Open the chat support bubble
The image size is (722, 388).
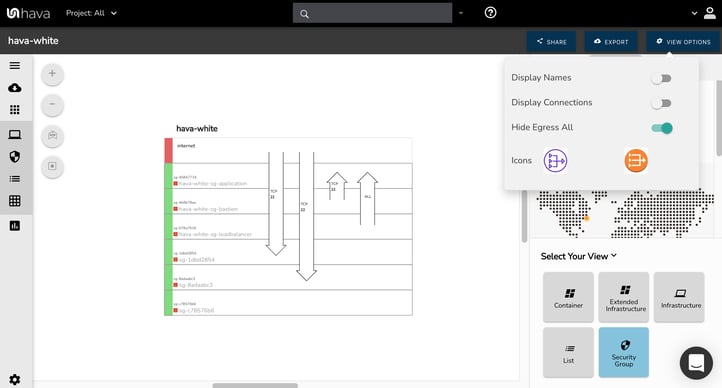[x=696, y=363]
